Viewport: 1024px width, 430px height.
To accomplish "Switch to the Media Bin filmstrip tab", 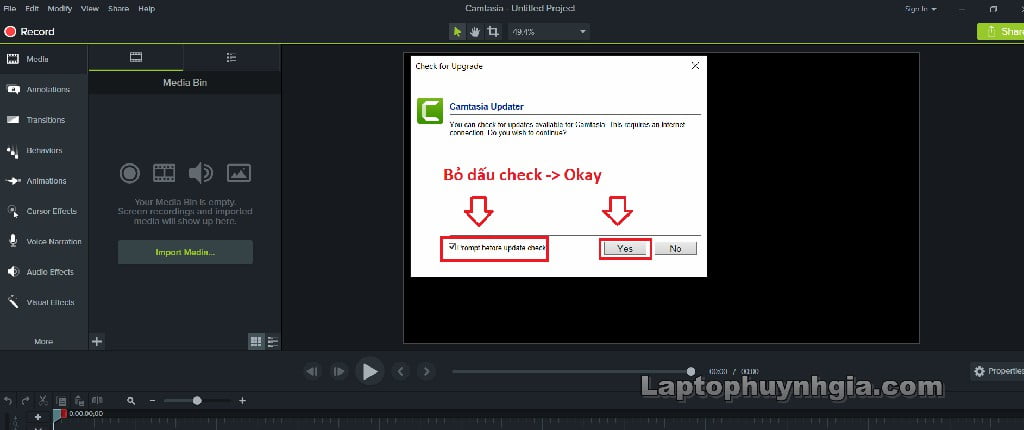I will [x=136, y=58].
